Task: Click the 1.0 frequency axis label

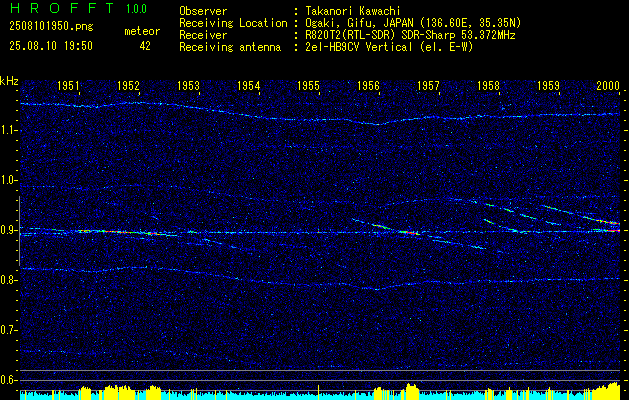Action: (x=8, y=180)
